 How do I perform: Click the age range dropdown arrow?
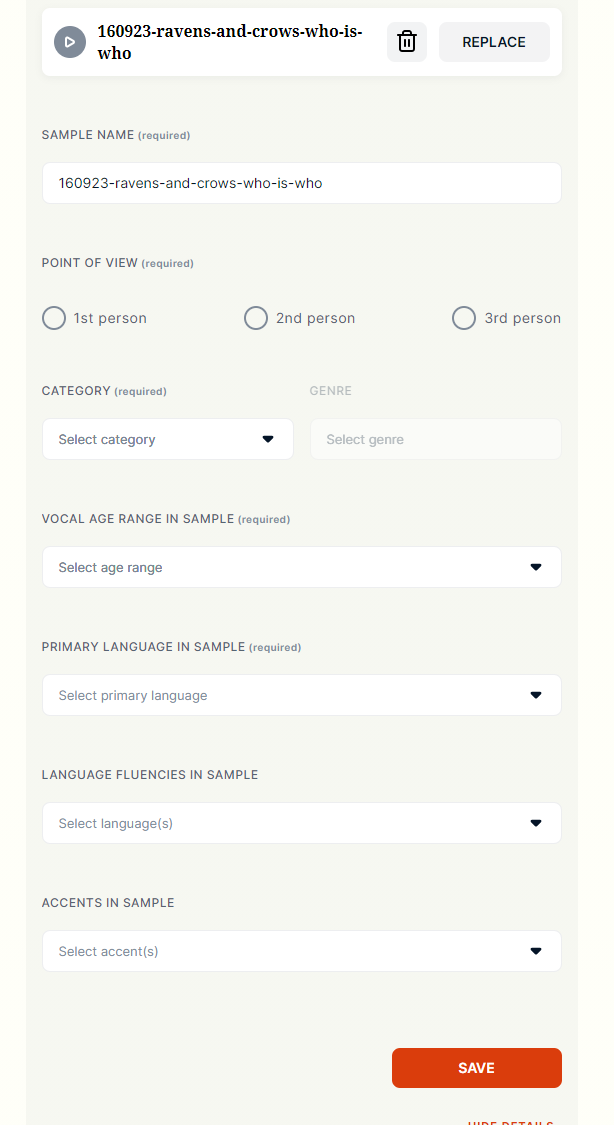(x=536, y=568)
